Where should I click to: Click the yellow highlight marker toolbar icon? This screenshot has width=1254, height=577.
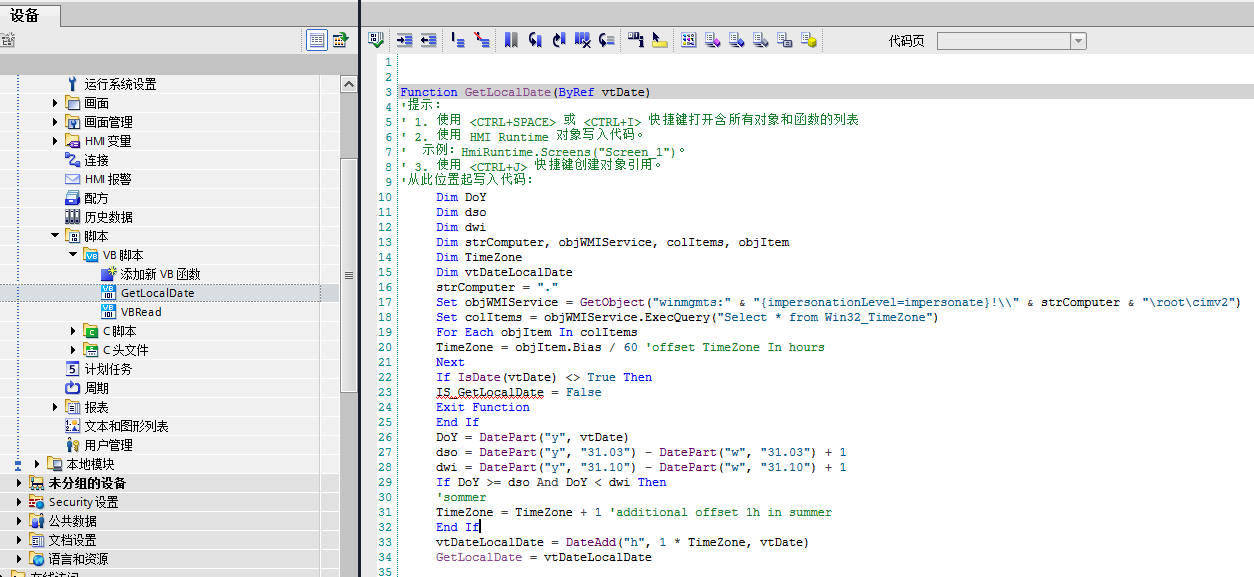659,40
